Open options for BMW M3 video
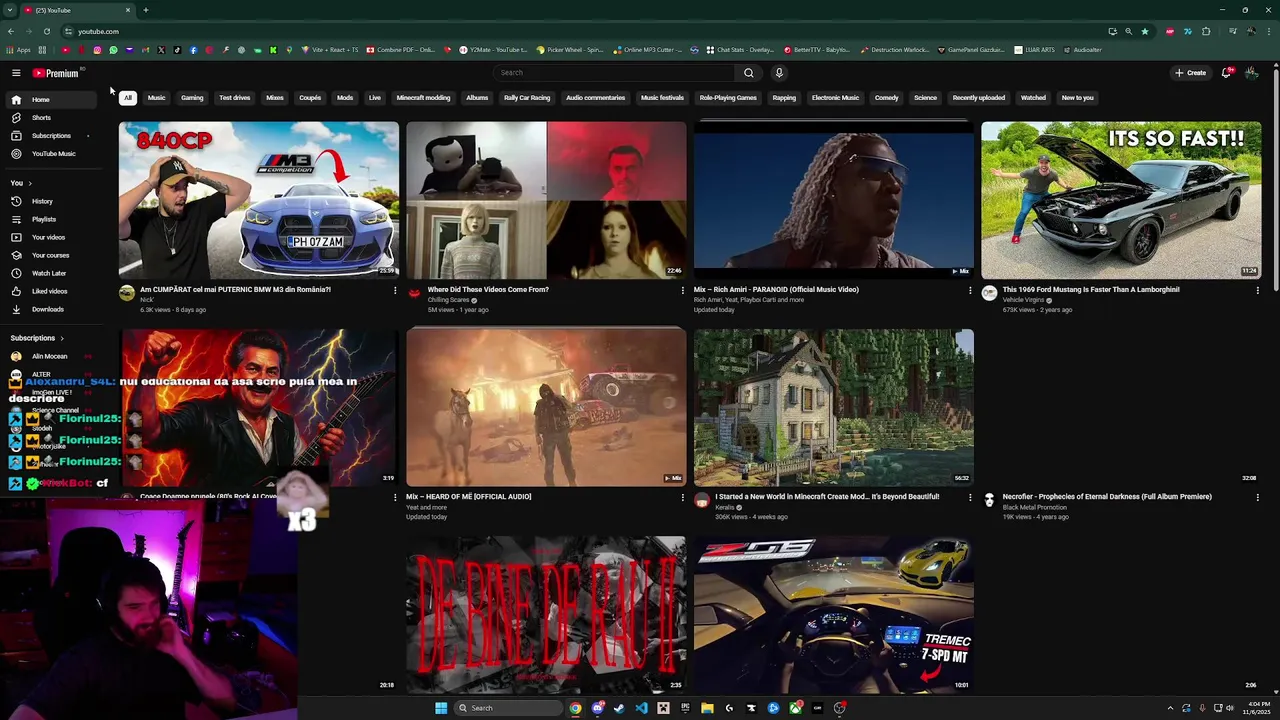This screenshot has width=1280, height=720. click(x=395, y=291)
